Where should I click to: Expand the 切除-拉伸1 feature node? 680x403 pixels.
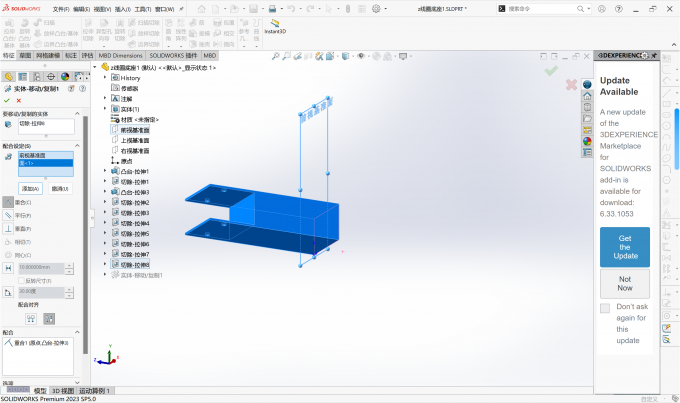[105, 181]
